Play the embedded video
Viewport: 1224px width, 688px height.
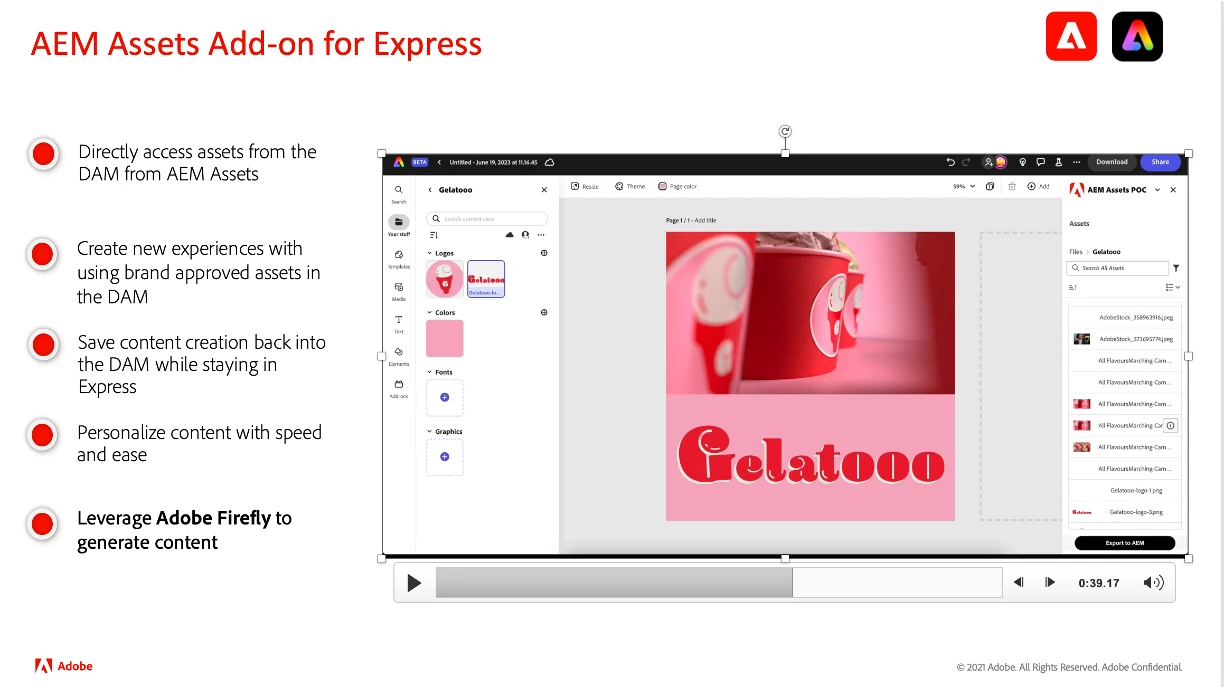point(414,583)
